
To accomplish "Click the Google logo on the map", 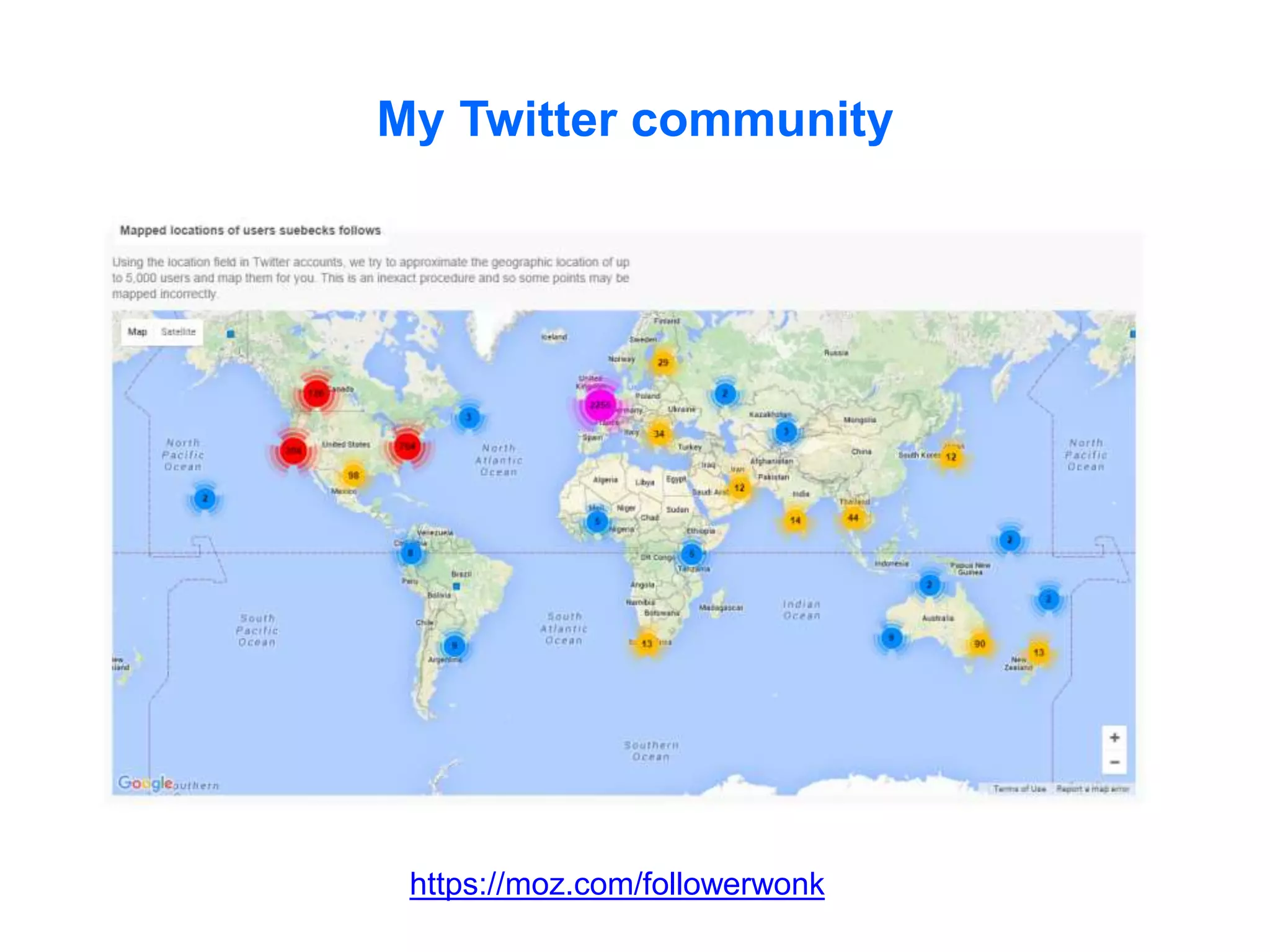I will 145,783.
